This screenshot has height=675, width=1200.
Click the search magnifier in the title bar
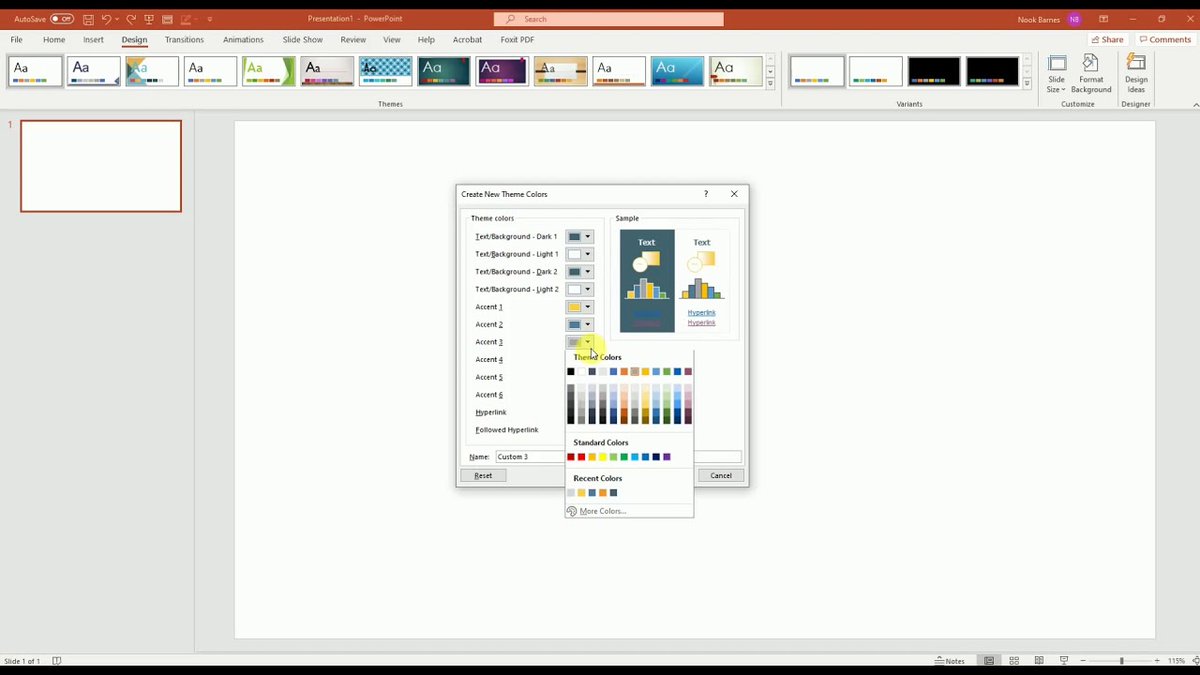tap(511, 19)
